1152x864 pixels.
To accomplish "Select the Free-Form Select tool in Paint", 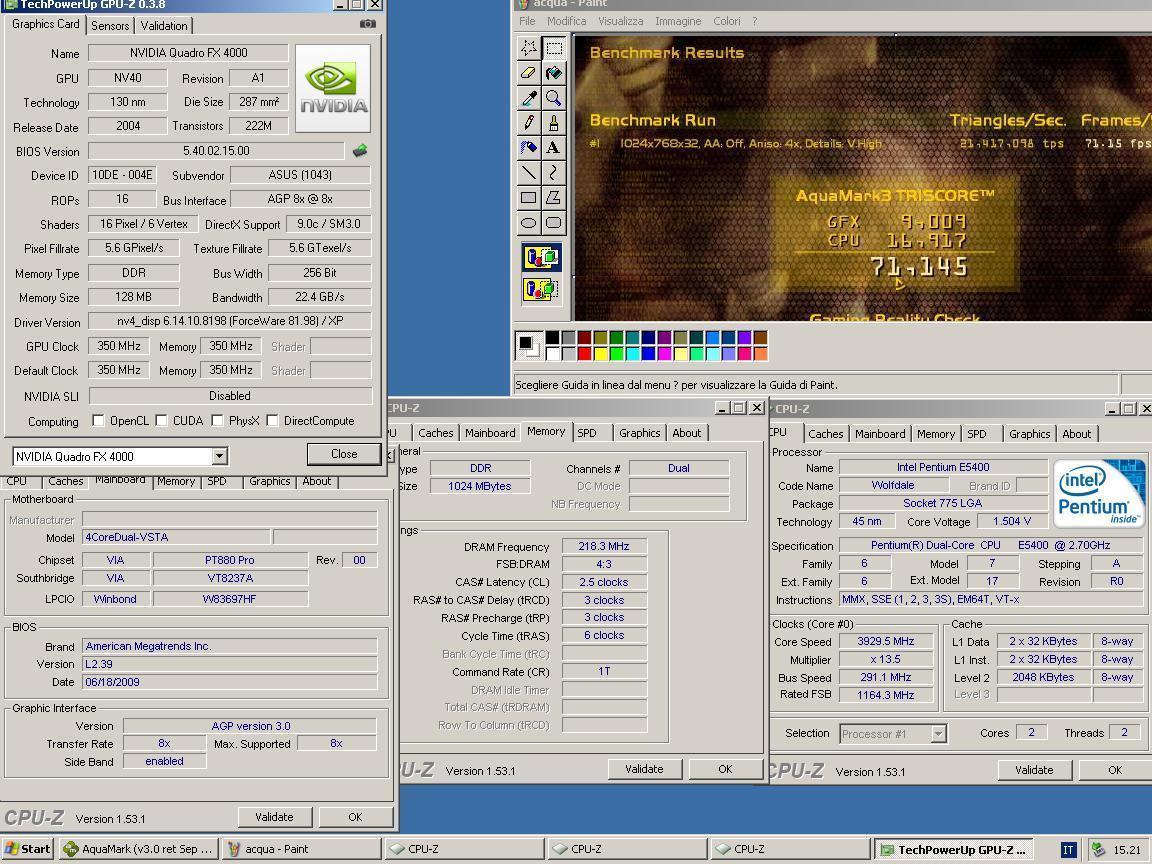I will 528,48.
